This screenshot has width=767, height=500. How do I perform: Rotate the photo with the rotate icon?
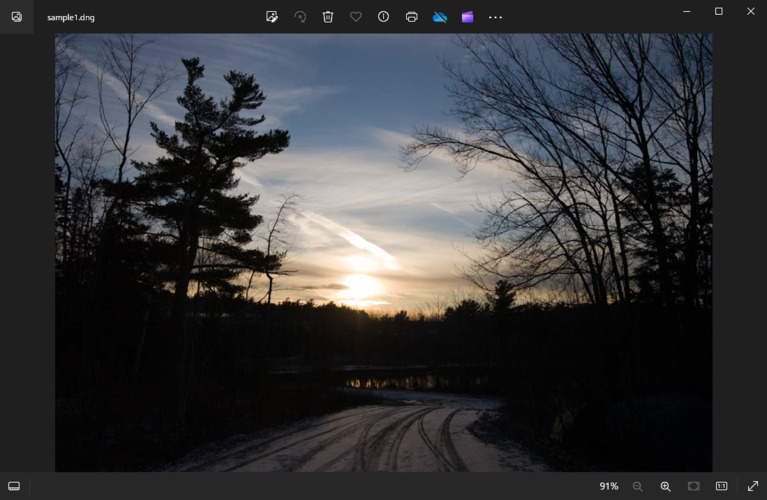click(x=300, y=17)
